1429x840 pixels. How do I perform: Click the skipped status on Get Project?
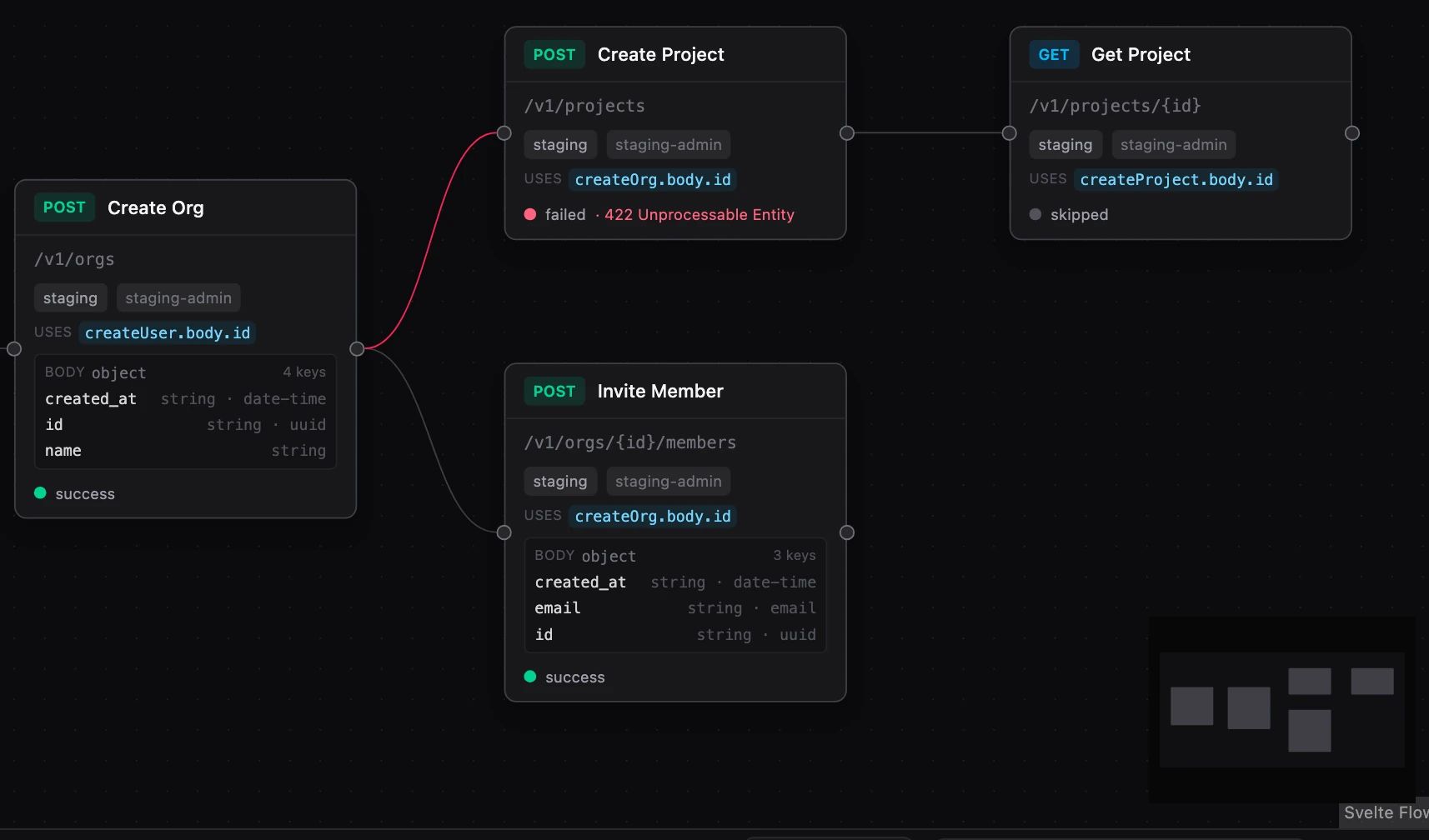pos(1069,215)
